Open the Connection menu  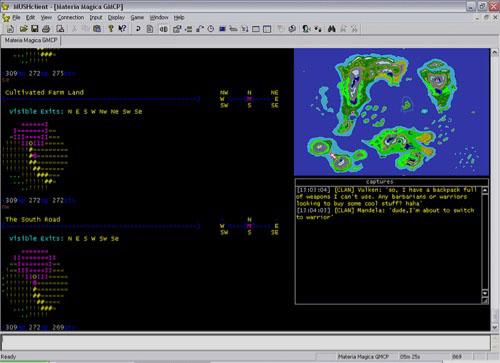(70, 17)
